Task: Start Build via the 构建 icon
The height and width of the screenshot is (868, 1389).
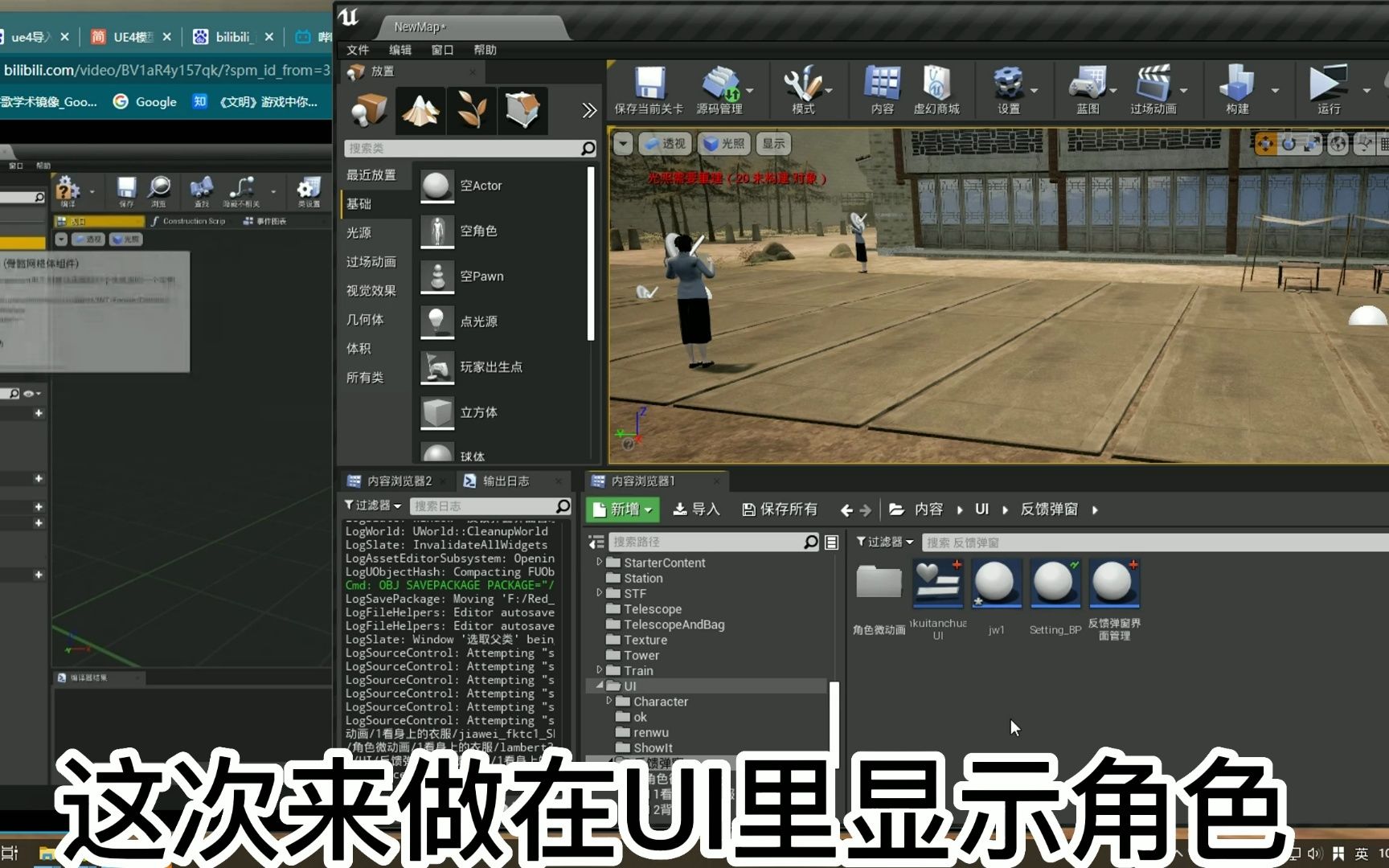Action: (1235, 88)
